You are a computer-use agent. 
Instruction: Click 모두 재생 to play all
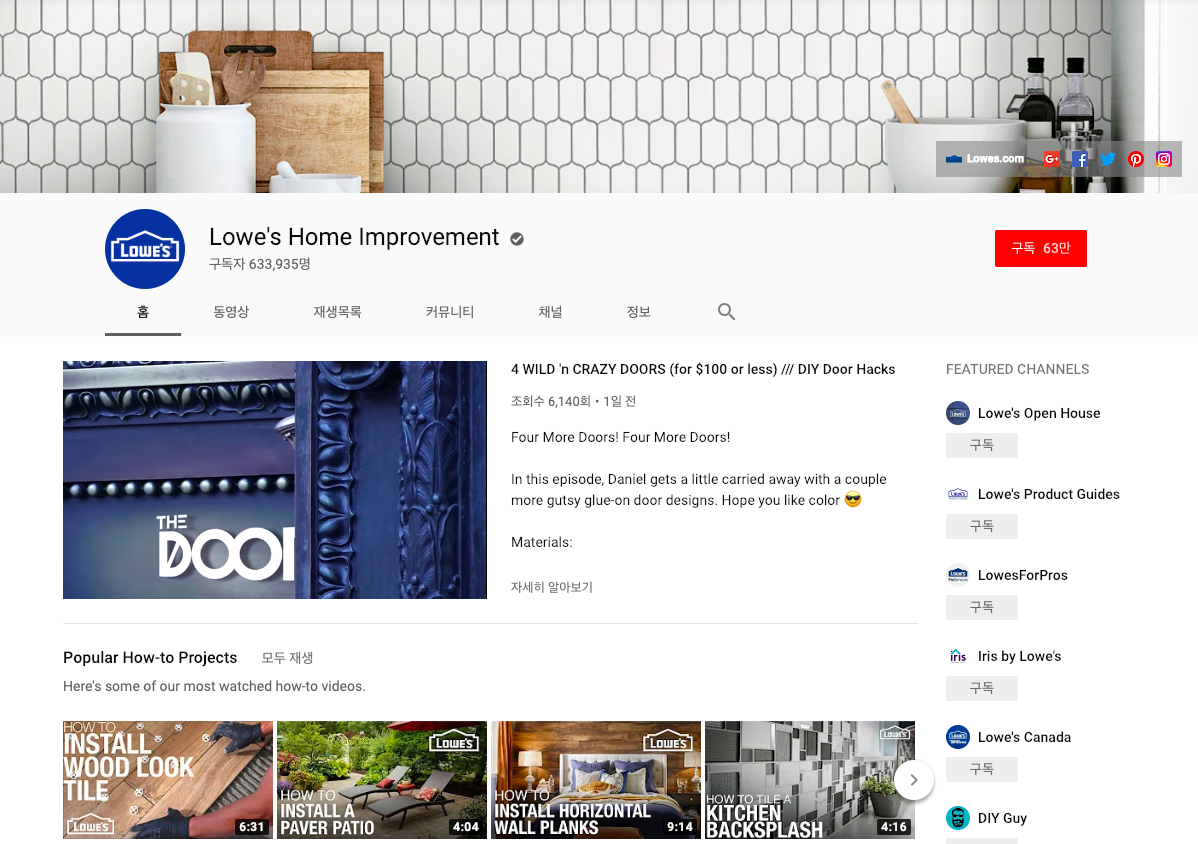287,658
